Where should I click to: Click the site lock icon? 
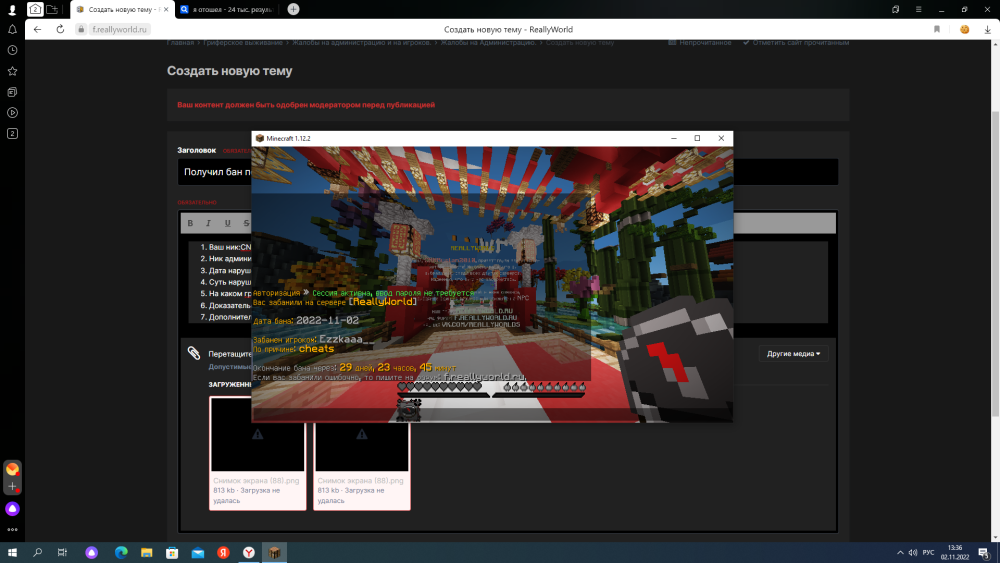tap(81, 29)
